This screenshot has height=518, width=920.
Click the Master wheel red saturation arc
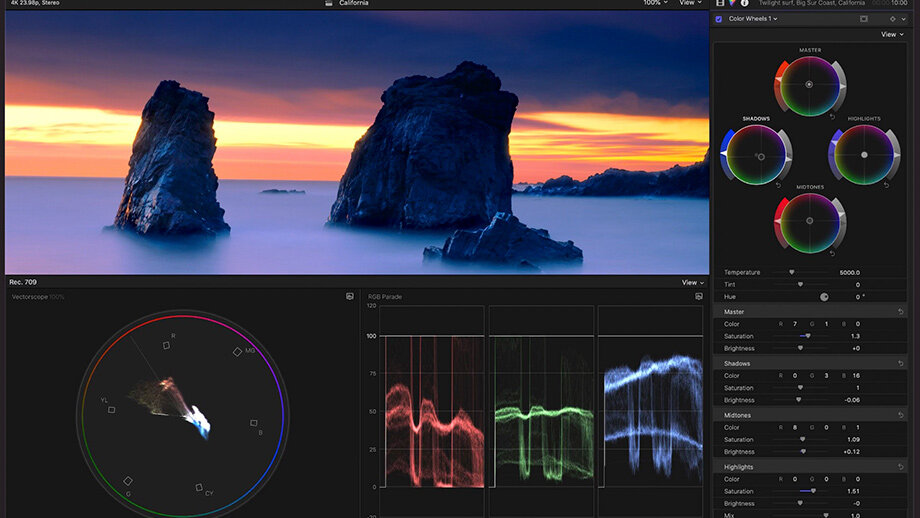click(x=780, y=84)
